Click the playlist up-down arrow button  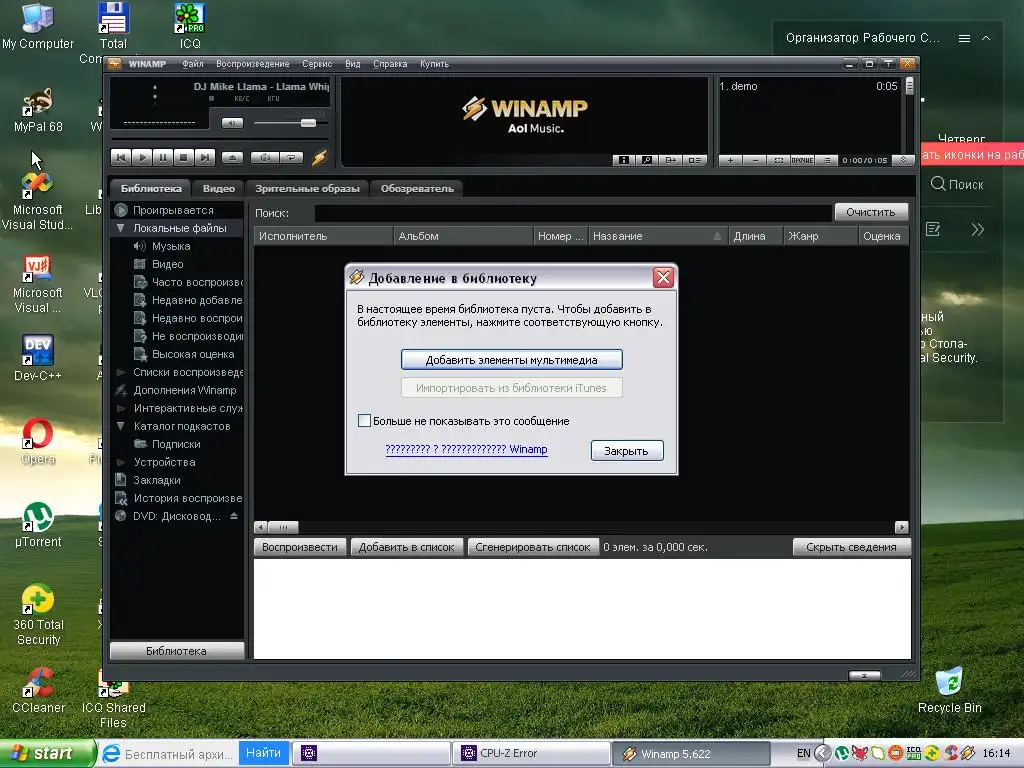[903, 160]
